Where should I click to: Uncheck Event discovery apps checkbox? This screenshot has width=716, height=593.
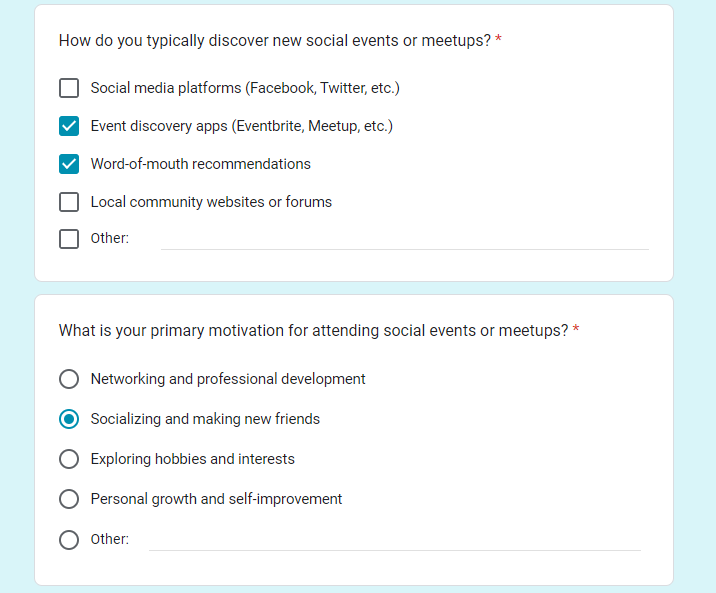pyautogui.click(x=69, y=126)
